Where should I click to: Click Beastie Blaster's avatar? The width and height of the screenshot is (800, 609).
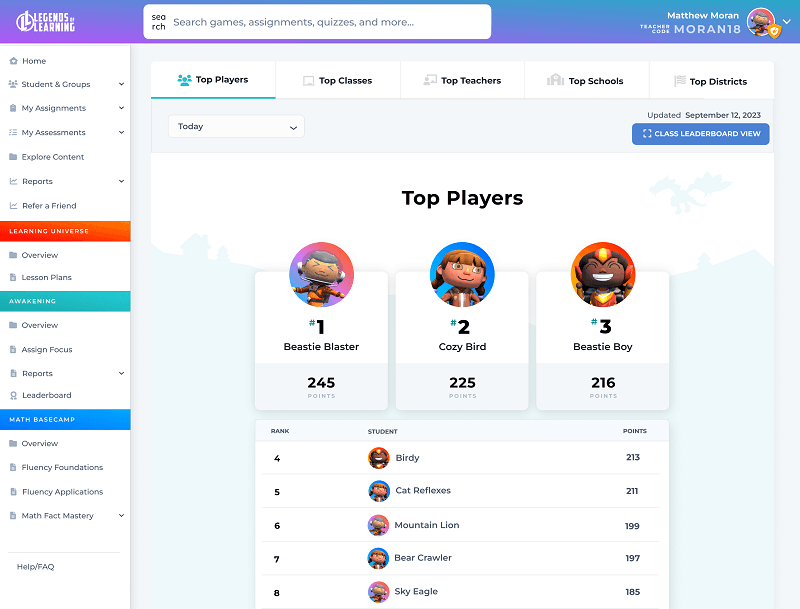point(321,274)
